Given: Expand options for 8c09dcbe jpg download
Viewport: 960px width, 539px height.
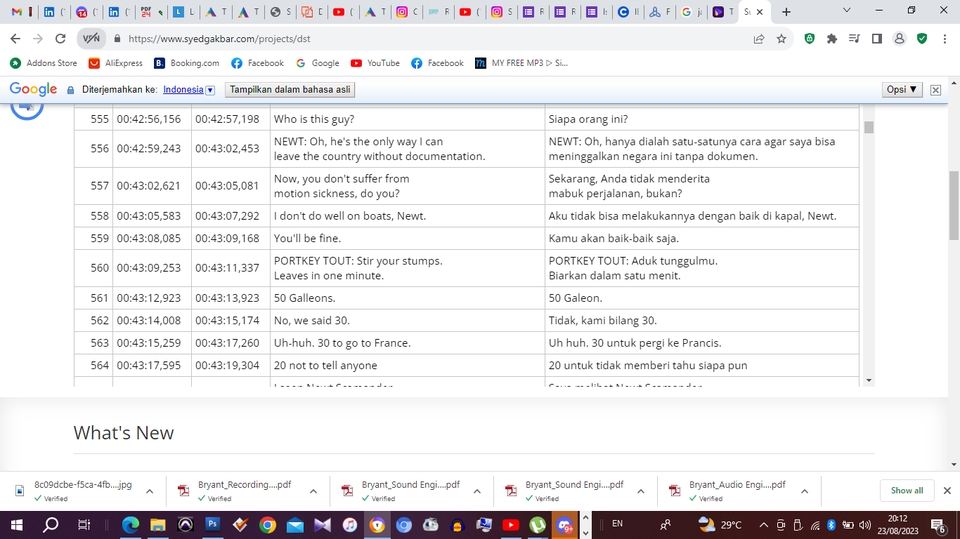Looking at the screenshot, I should tap(149, 491).
